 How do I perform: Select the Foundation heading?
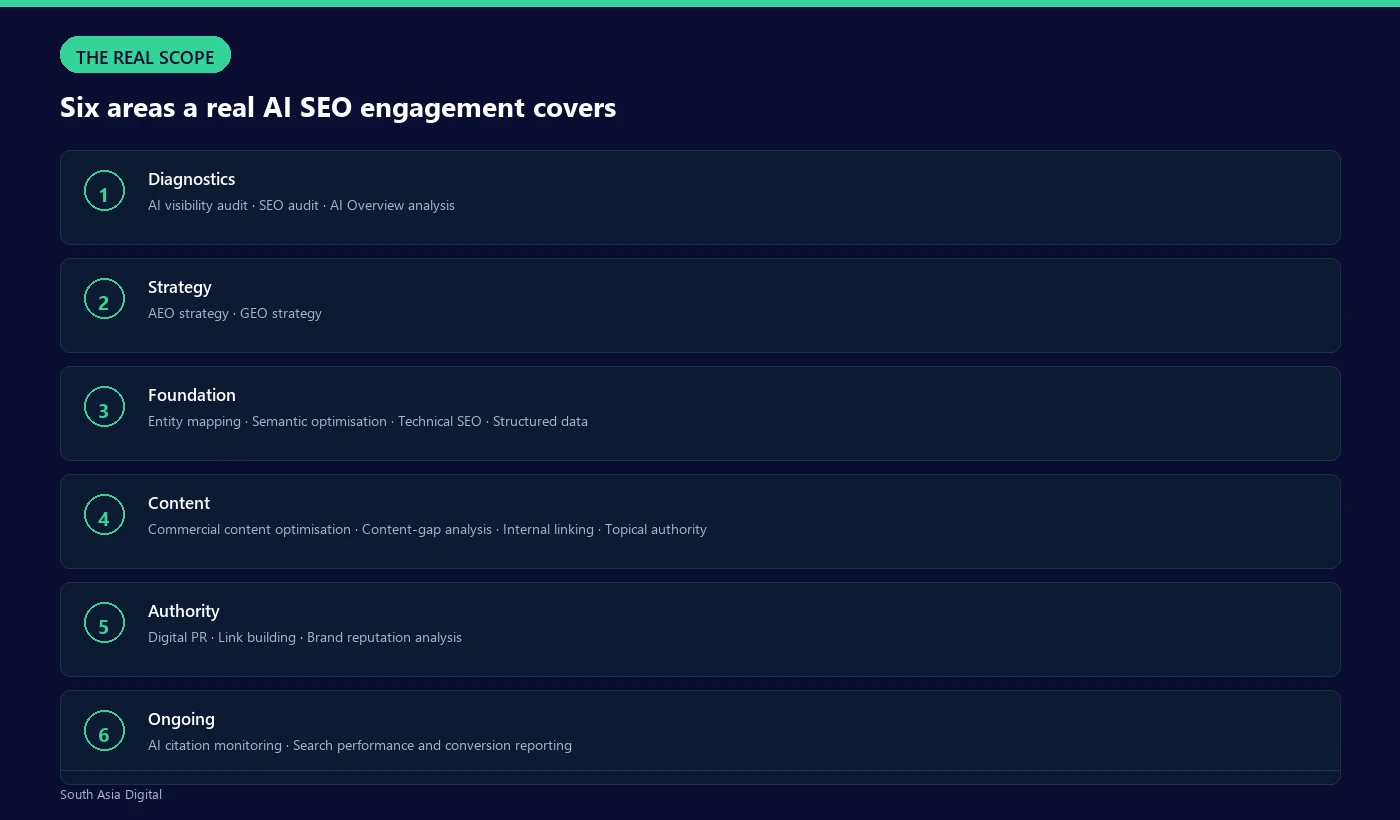point(192,395)
